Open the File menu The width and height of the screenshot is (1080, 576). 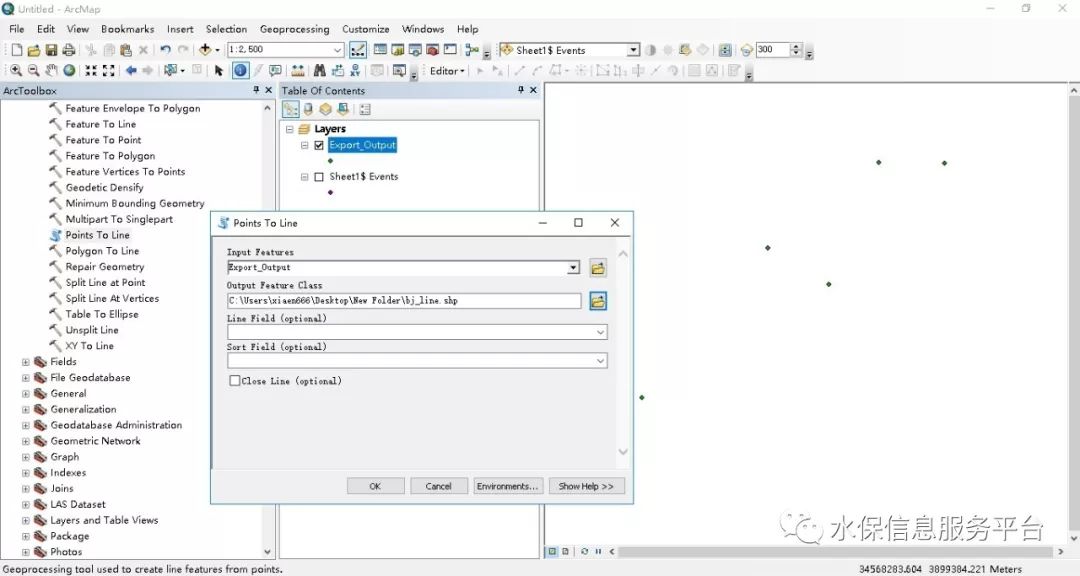point(17,29)
